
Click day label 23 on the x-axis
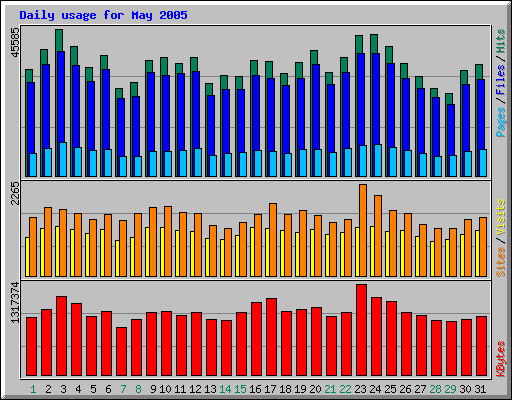360,389
